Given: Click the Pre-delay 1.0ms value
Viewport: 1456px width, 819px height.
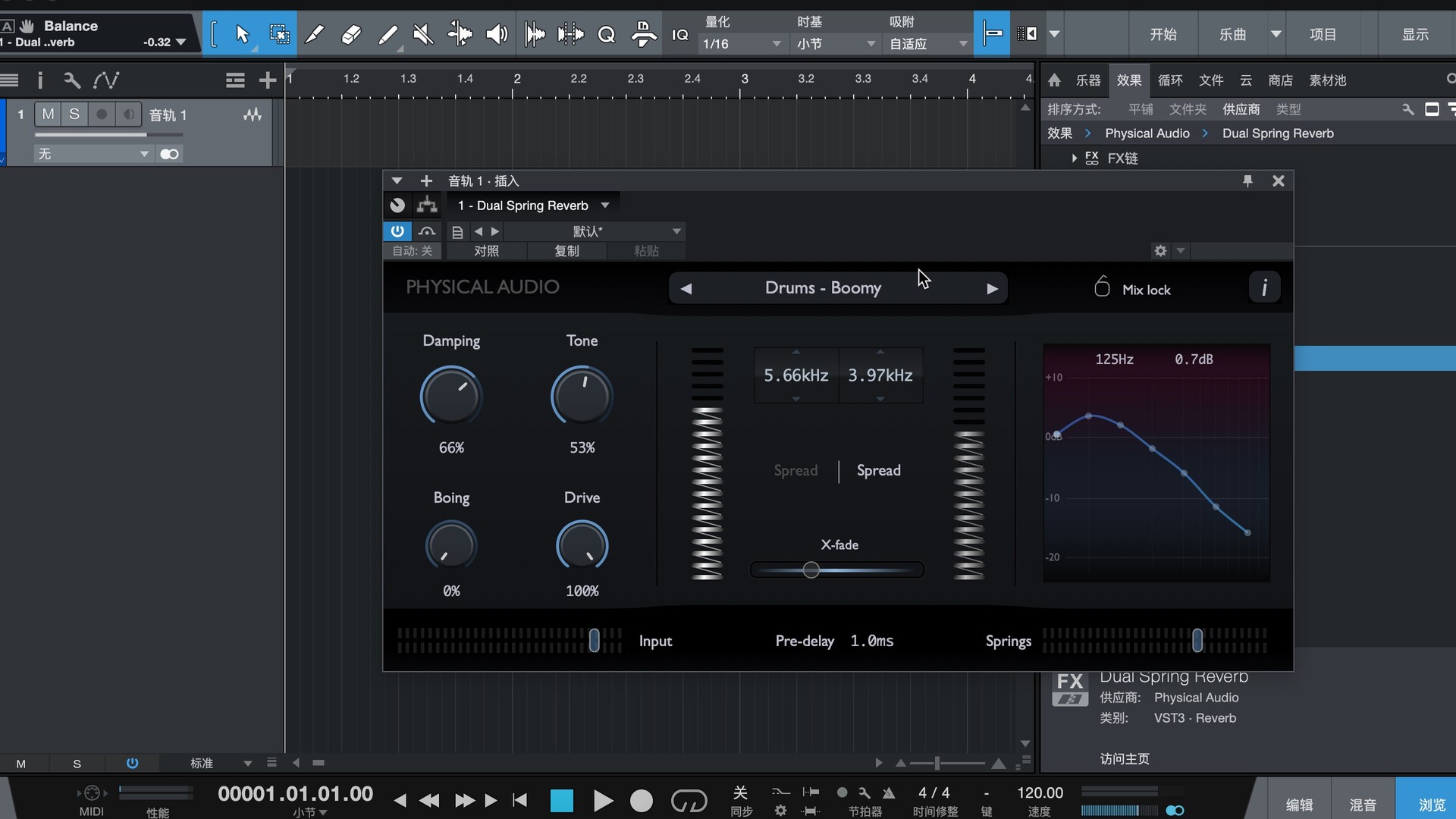Looking at the screenshot, I should tap(872, 641).
